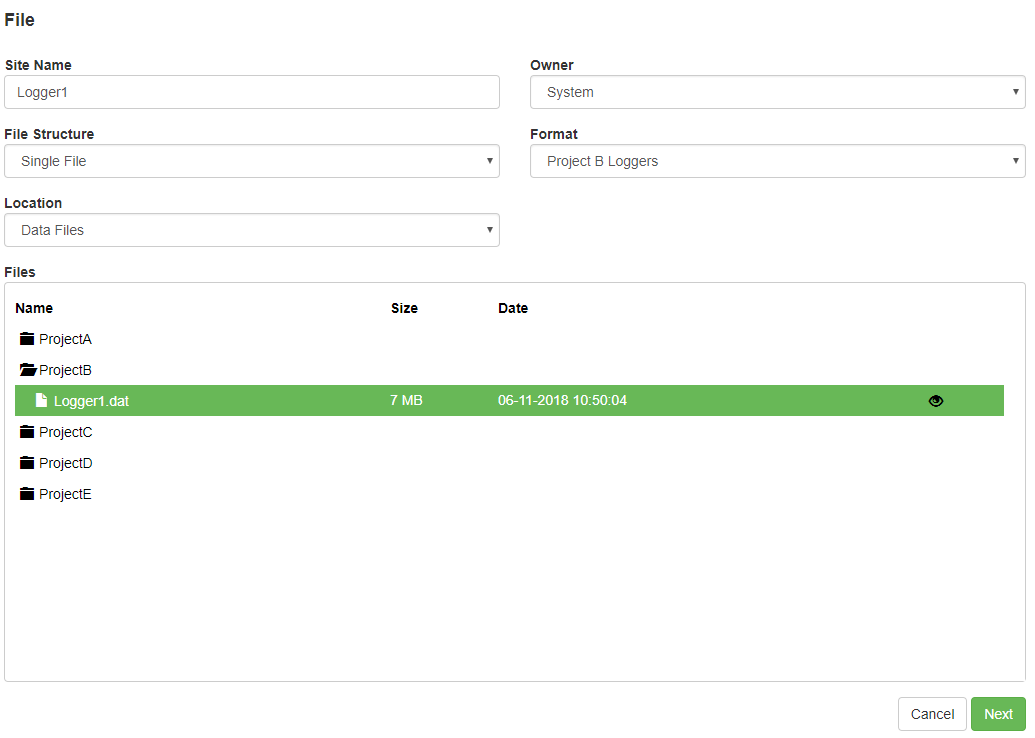
Task: Click the ProjectC folder icon
Action: (x=27, y=432)
